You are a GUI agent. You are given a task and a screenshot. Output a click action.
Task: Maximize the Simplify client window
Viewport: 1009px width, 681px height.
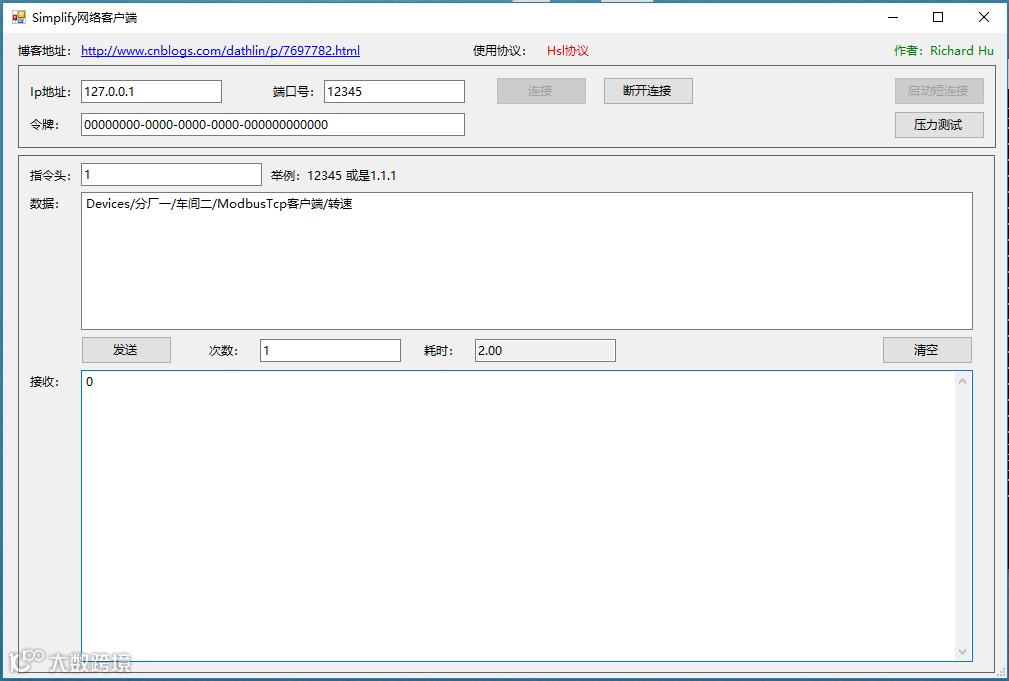click(x=938, y=17)
